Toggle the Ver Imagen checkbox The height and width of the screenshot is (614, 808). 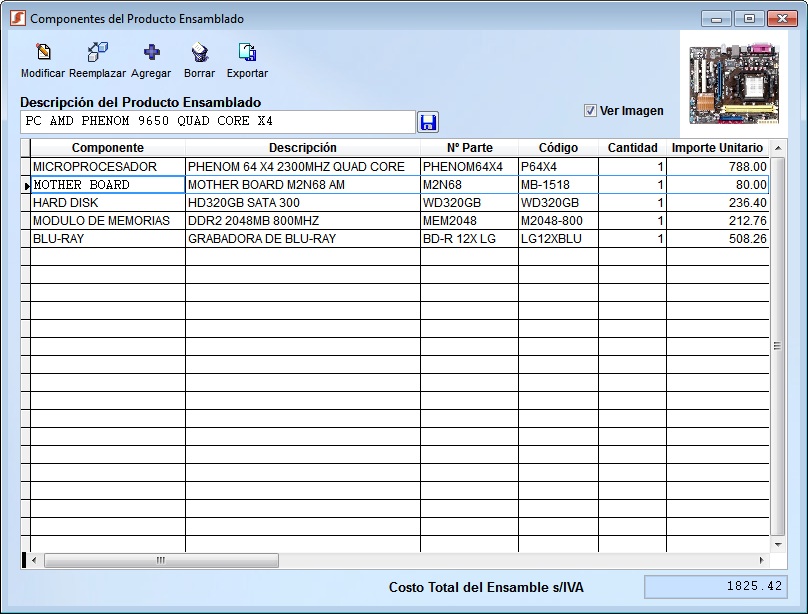[590, 111]
